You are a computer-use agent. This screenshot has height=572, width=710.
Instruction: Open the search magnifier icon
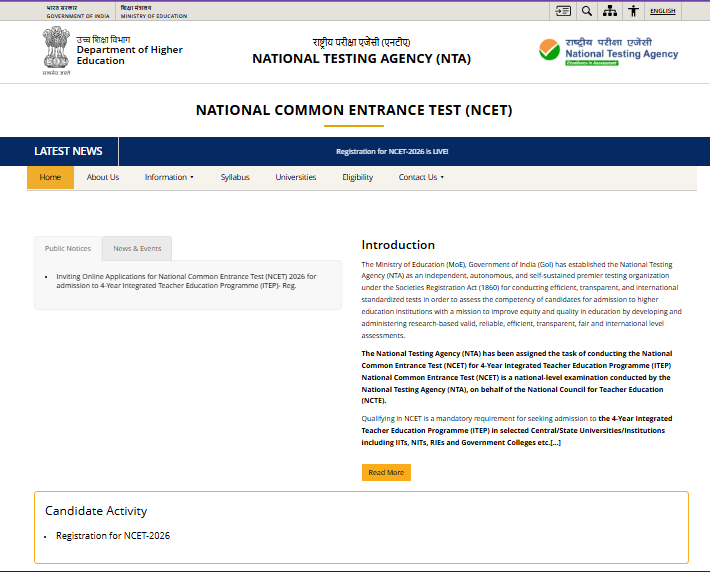click(x=587, y=11)
